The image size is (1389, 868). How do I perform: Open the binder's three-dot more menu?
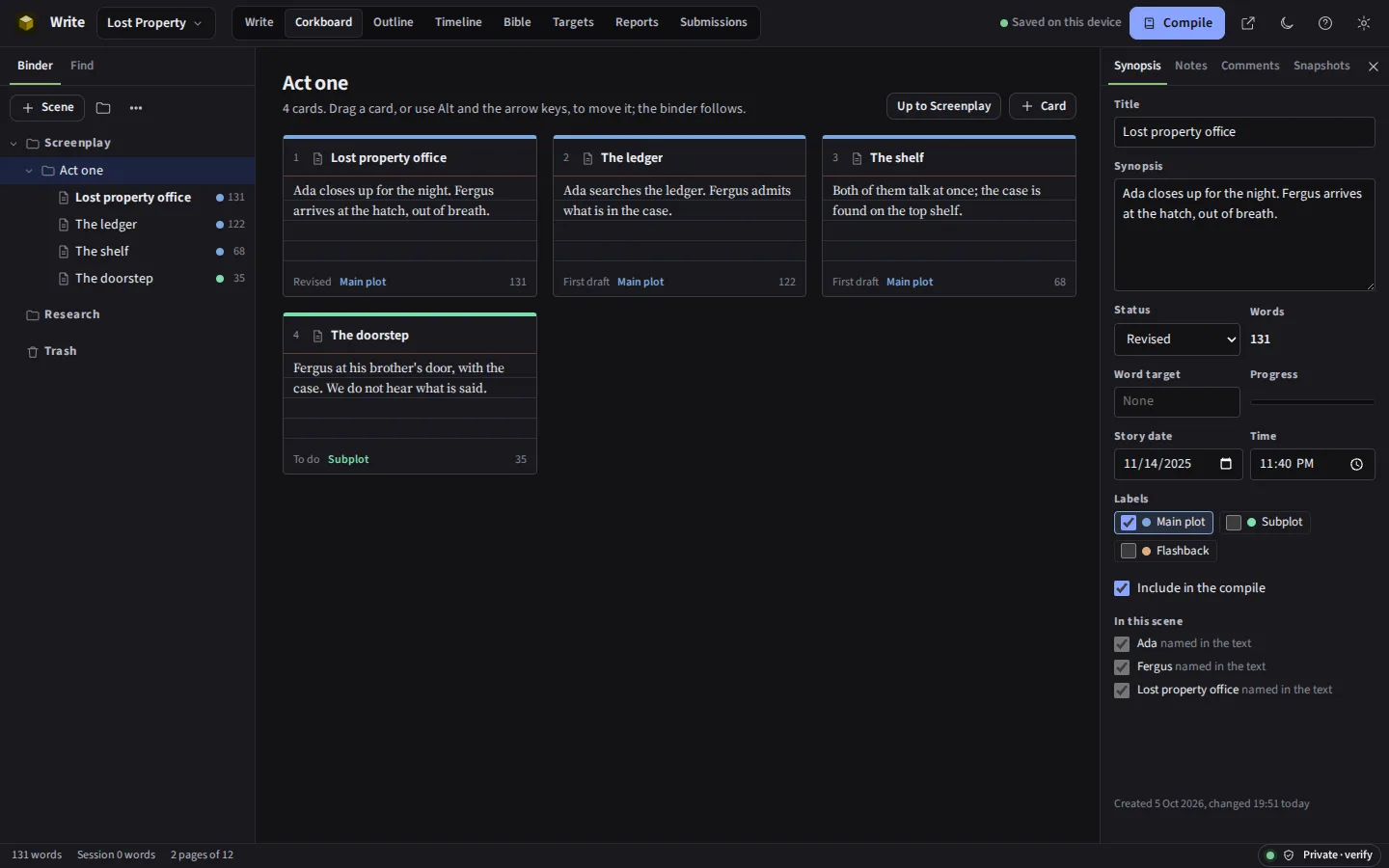tap(136, 108)
